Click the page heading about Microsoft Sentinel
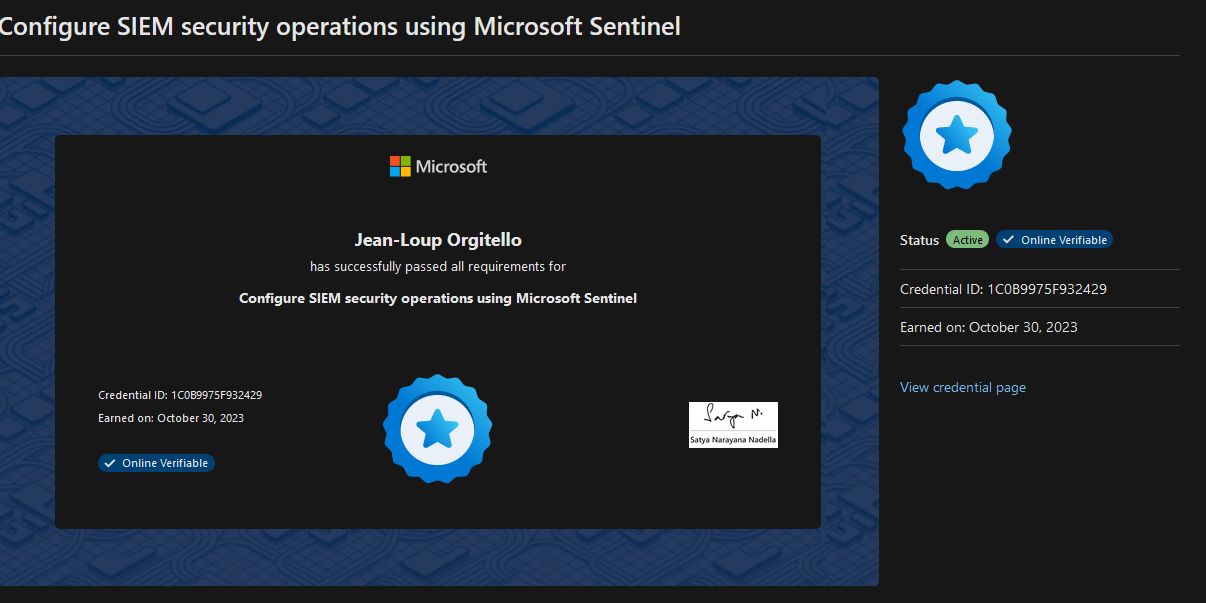This screenshot has width=1206, height=603. click(339, 26)
